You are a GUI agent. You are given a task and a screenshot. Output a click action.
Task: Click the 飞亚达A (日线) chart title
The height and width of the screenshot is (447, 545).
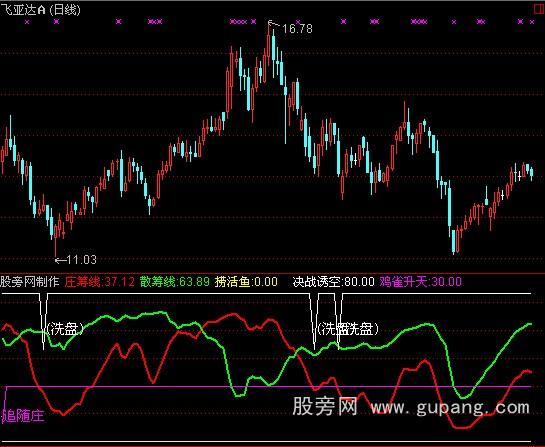[41, 9]
